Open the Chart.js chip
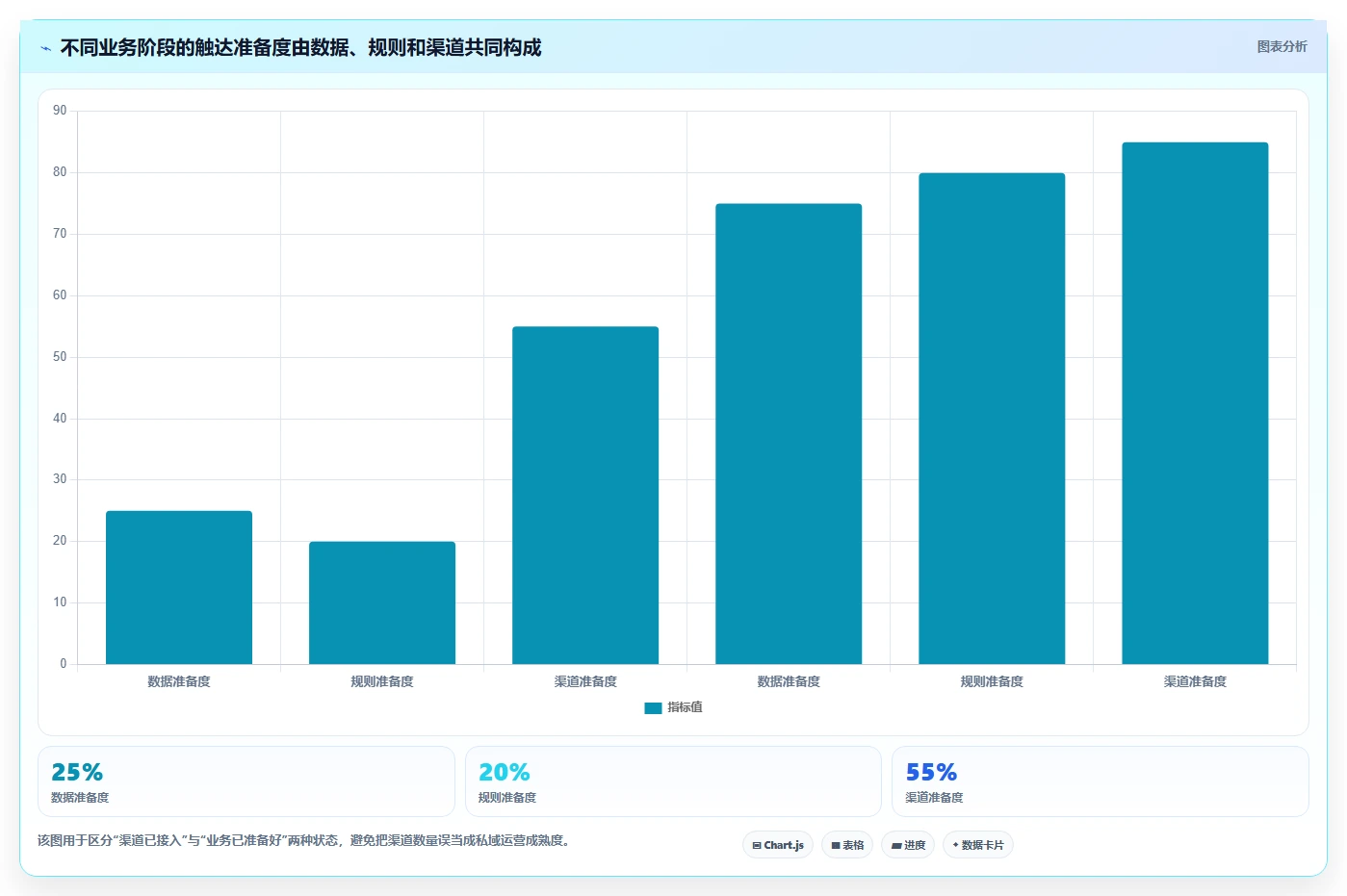Screen dimensions: 1347x896 click(x=778, y=845)
